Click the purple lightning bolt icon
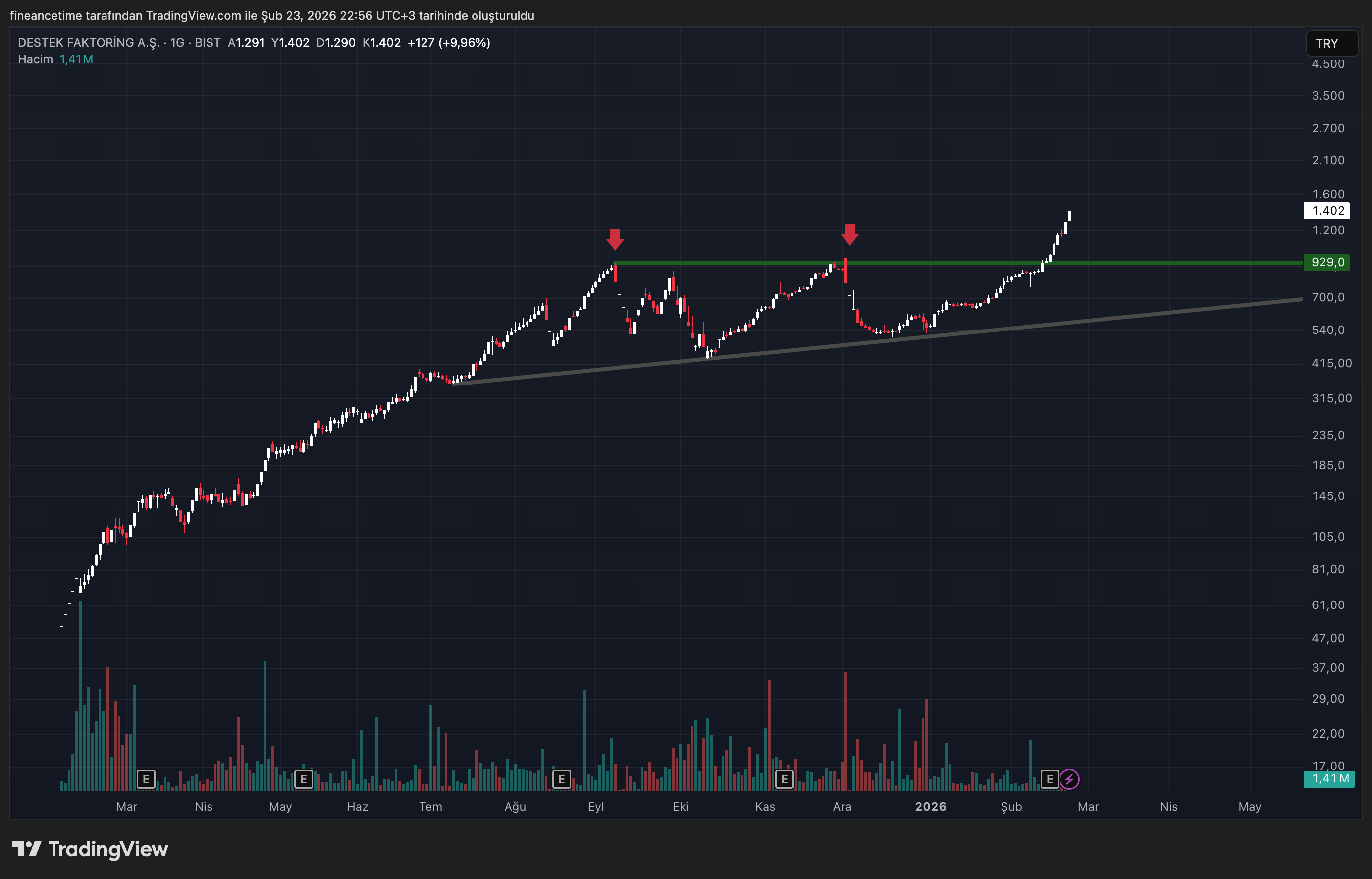The width and height of the screenshot is (1372, 879). click(x=1070, y=779)
